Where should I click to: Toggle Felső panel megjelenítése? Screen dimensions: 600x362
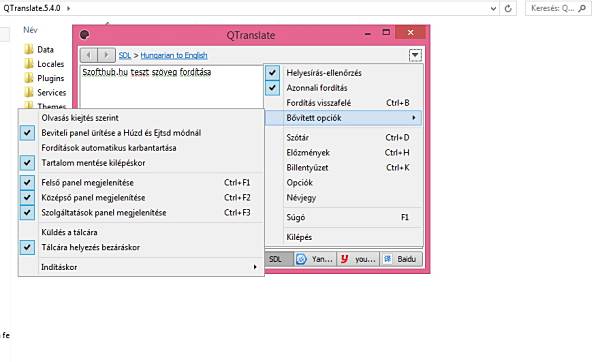coord(141,183)
